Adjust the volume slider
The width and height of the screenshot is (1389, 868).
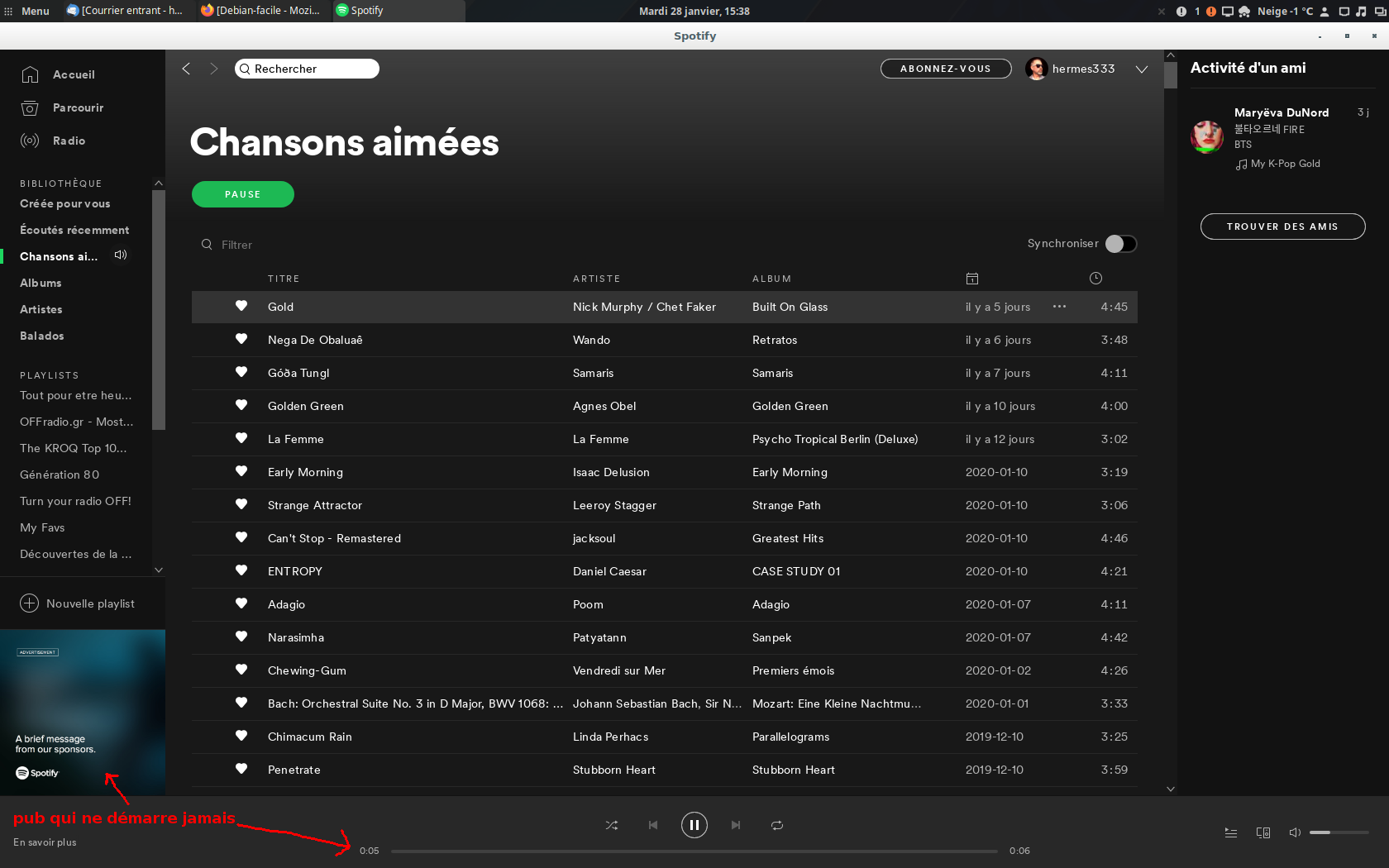(1339, 832)
